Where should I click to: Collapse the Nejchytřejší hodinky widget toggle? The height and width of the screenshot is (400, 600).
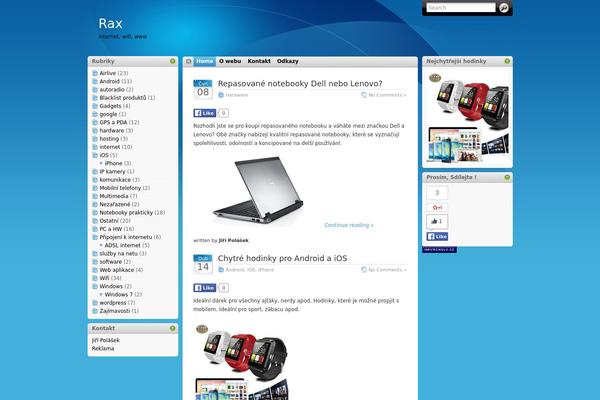pyautogui.click(x=507, y=61)
